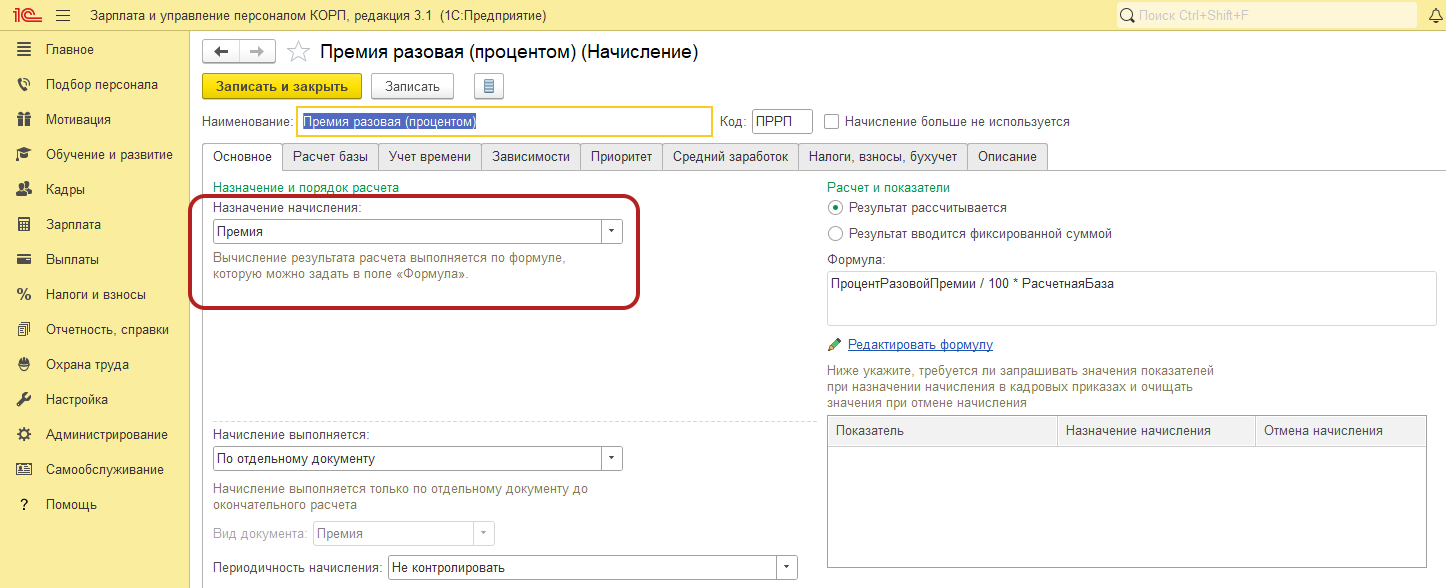
Task: Click into the Код input field
Action: tap(781, 122)
